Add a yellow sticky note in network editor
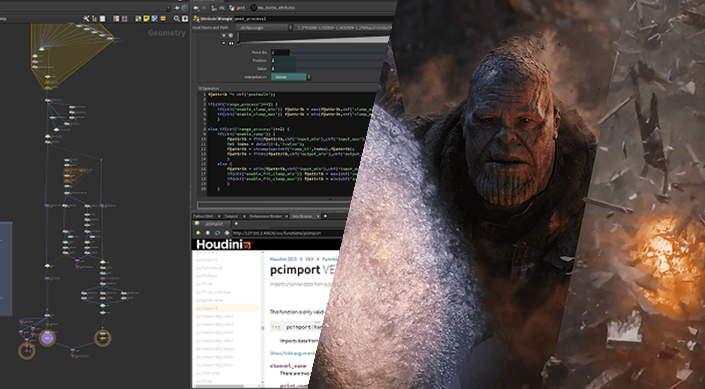 coord(146,18)
